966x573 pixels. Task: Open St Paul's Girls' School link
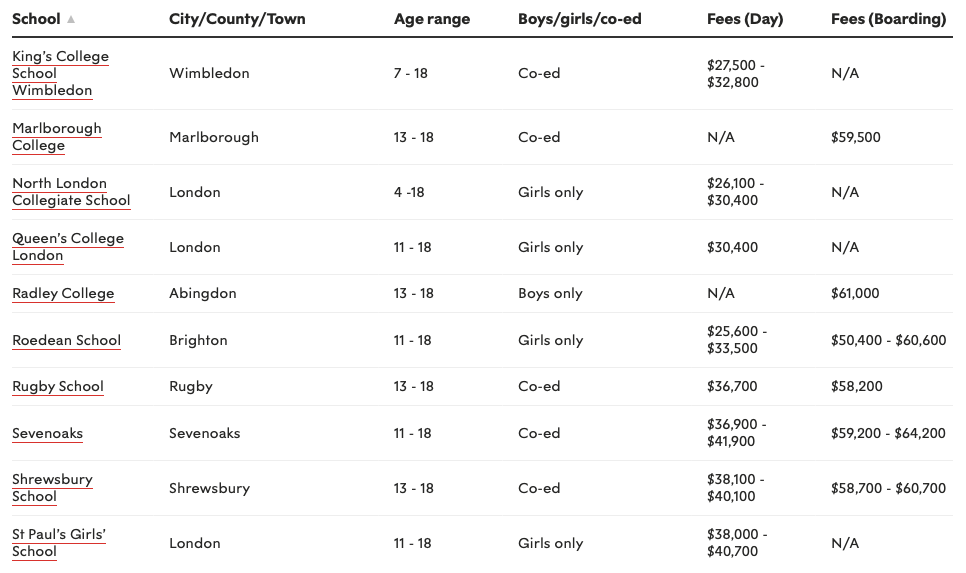[x=59, y=543]
